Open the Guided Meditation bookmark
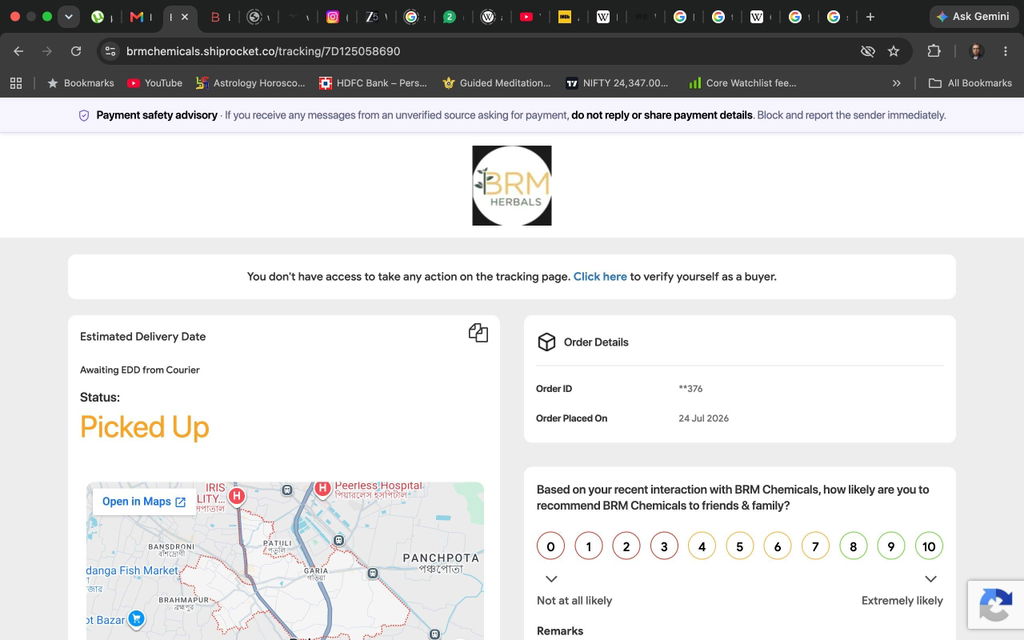 [x=496, y=83]
